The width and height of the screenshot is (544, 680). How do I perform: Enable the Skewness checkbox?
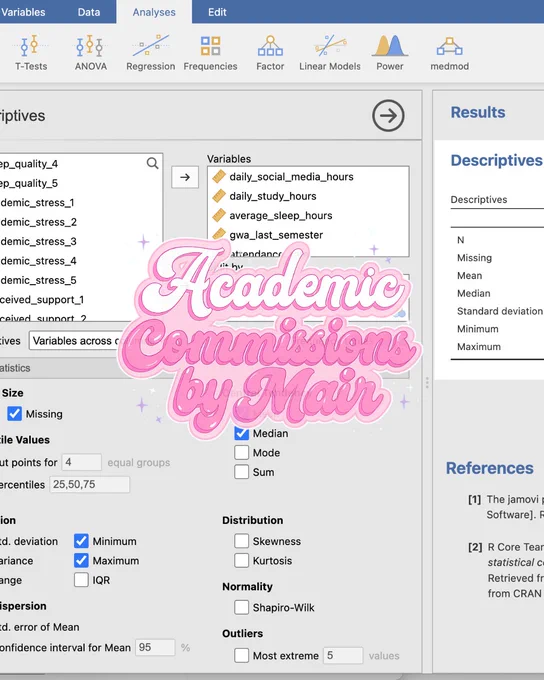242,541
